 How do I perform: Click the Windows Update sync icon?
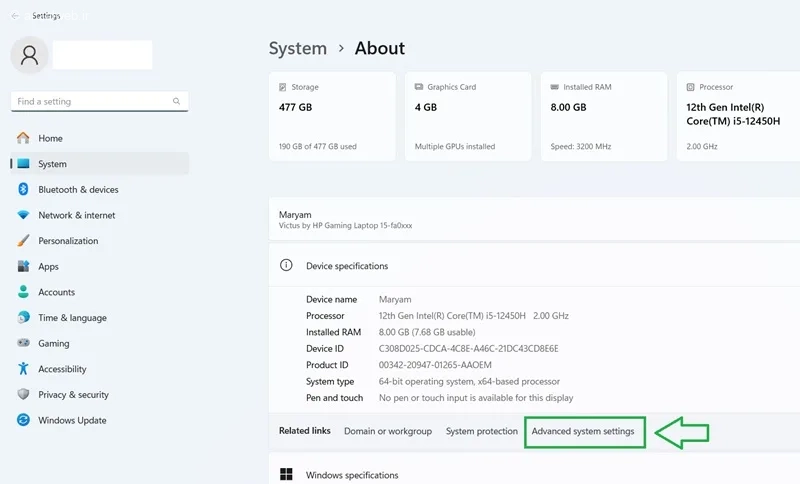click(23, 420)
